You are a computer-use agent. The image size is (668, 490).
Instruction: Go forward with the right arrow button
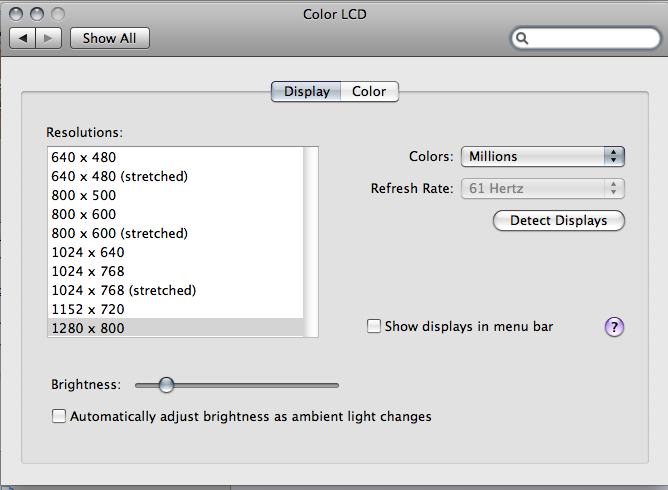click(49, 38)
